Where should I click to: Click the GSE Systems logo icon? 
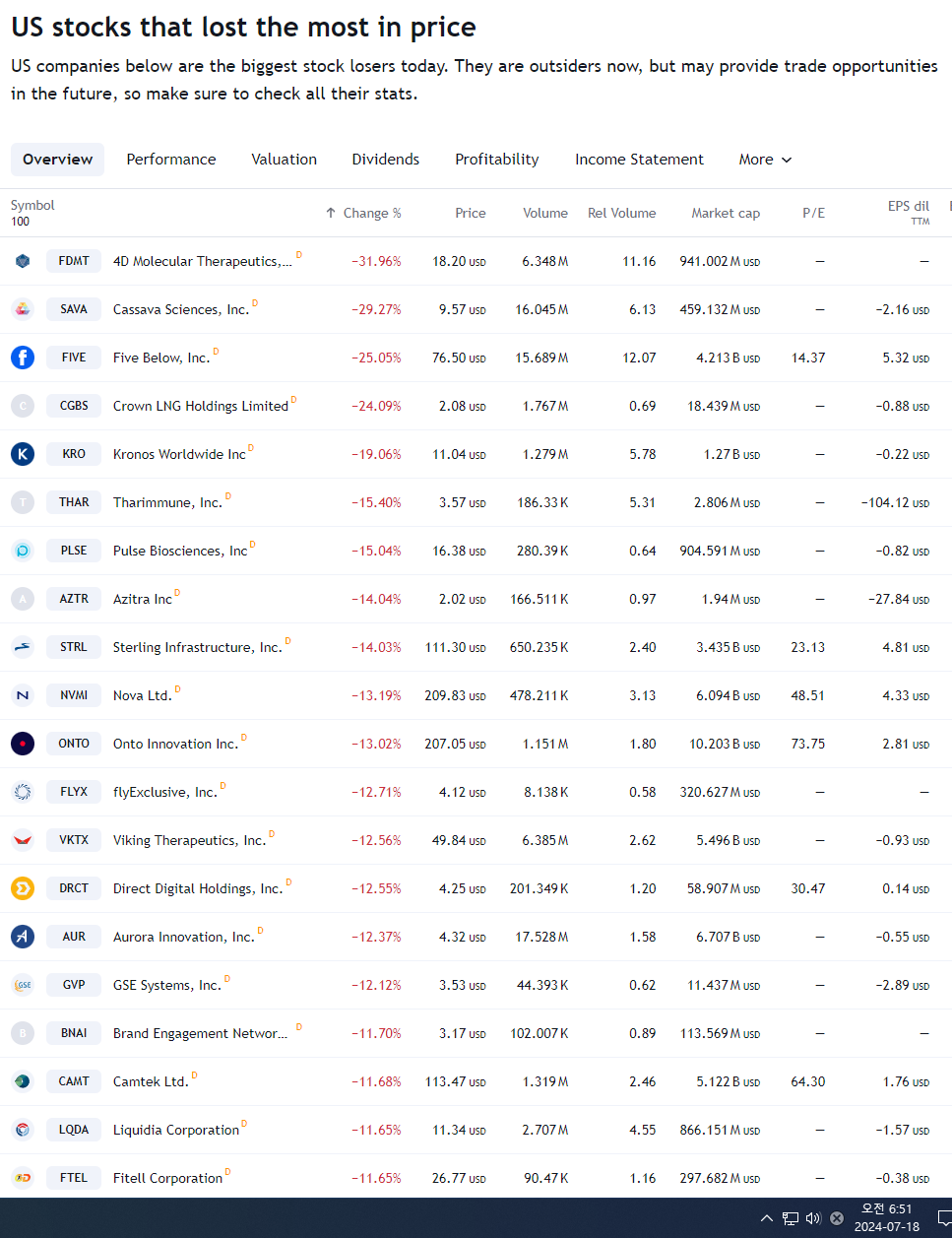(23, 985)
